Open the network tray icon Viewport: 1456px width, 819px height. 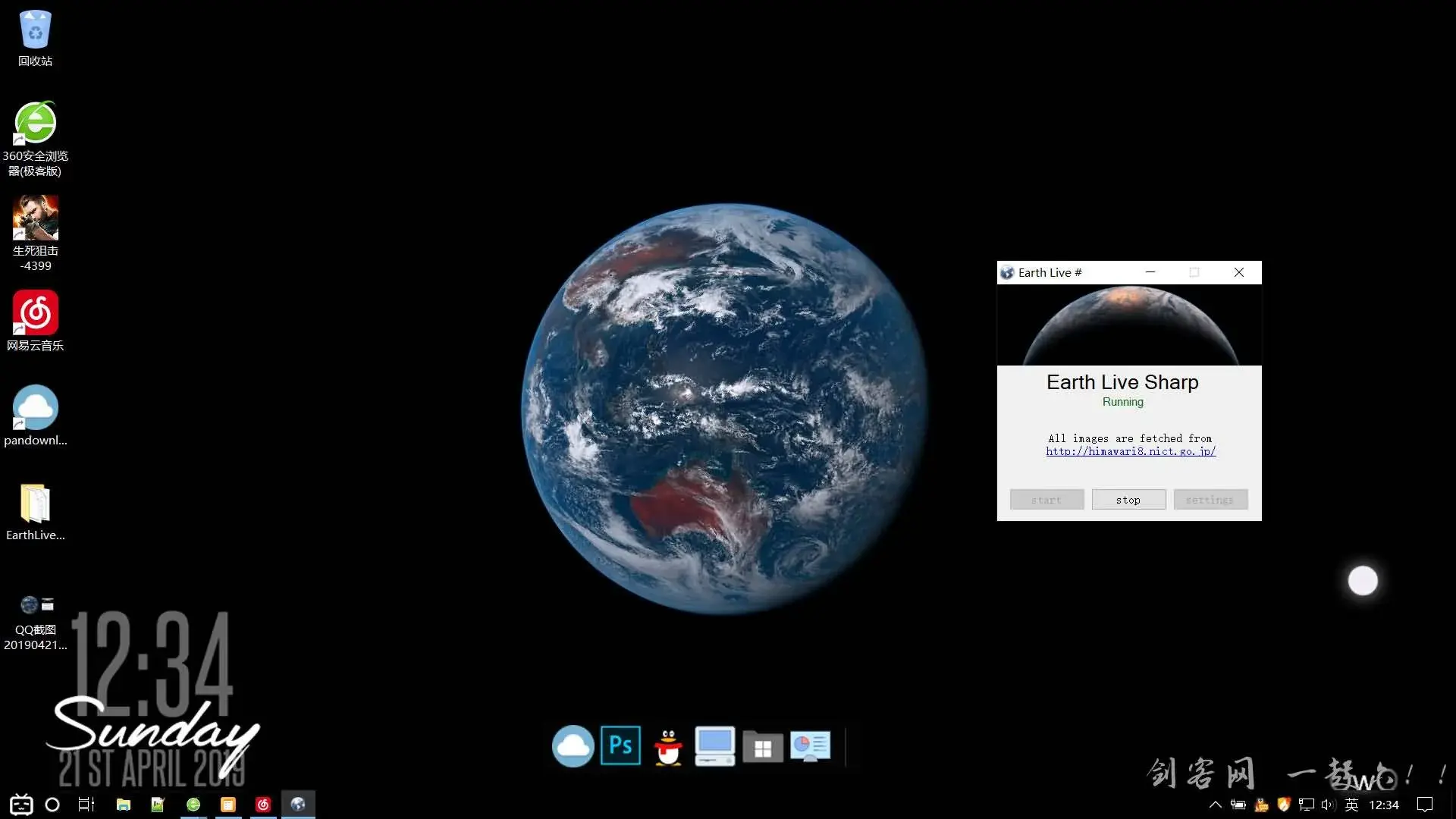pos(1307,805)
